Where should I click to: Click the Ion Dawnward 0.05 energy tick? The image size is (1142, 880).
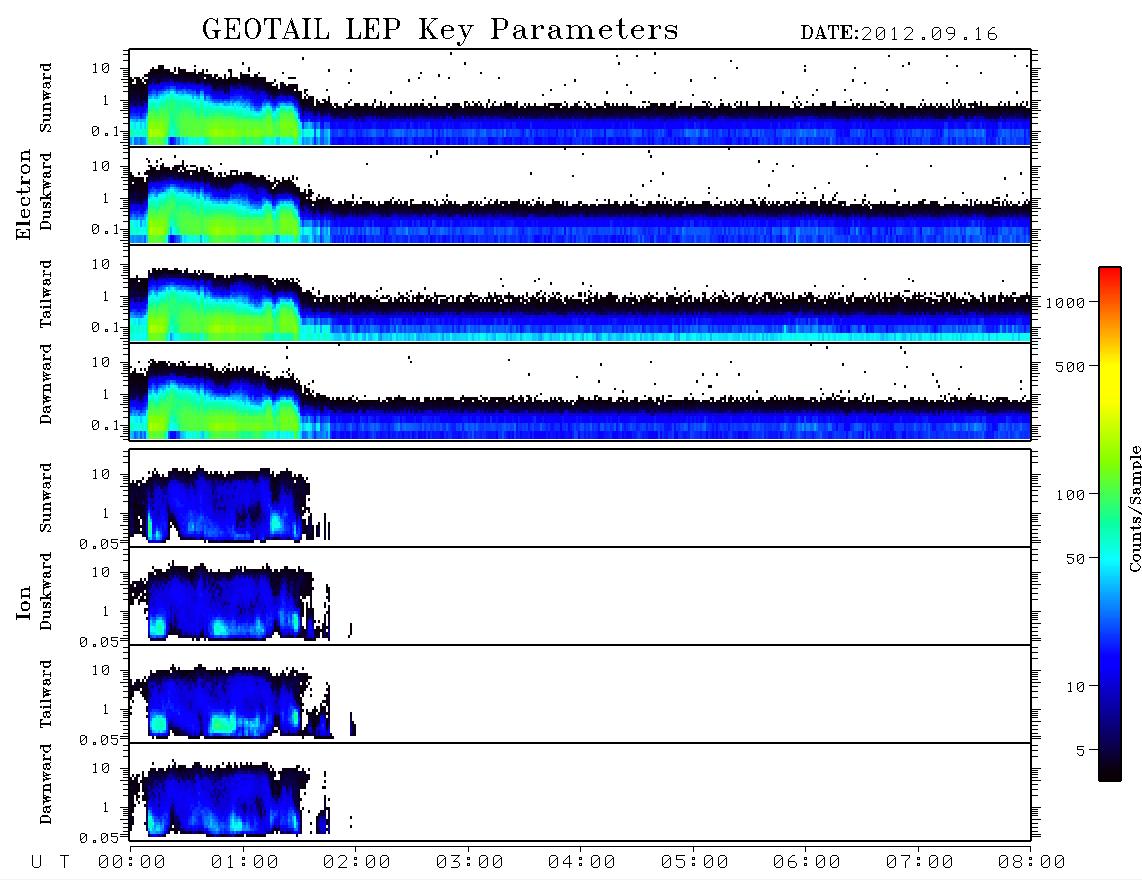[x=99, y=838]
